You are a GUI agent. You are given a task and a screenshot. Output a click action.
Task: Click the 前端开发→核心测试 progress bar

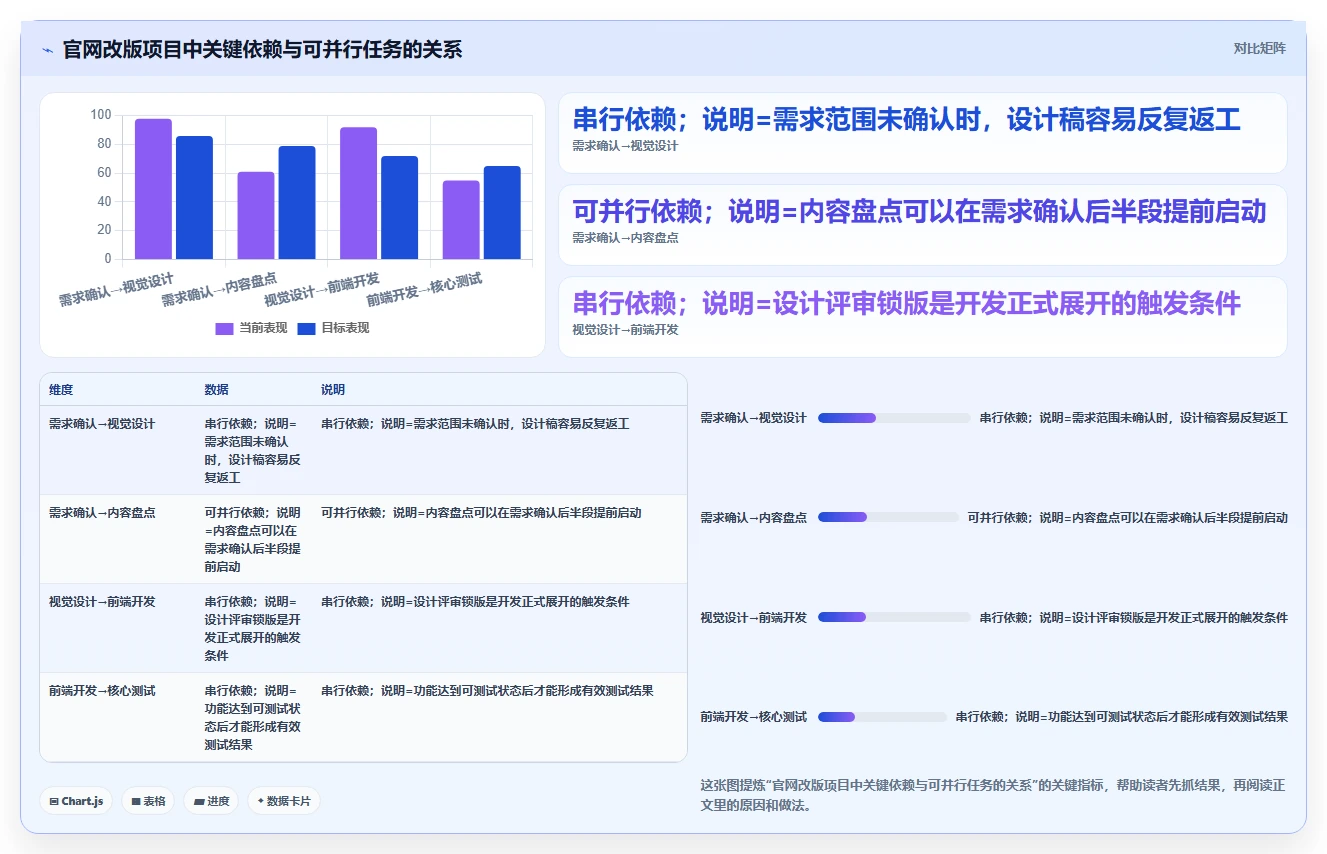(882, 717)
